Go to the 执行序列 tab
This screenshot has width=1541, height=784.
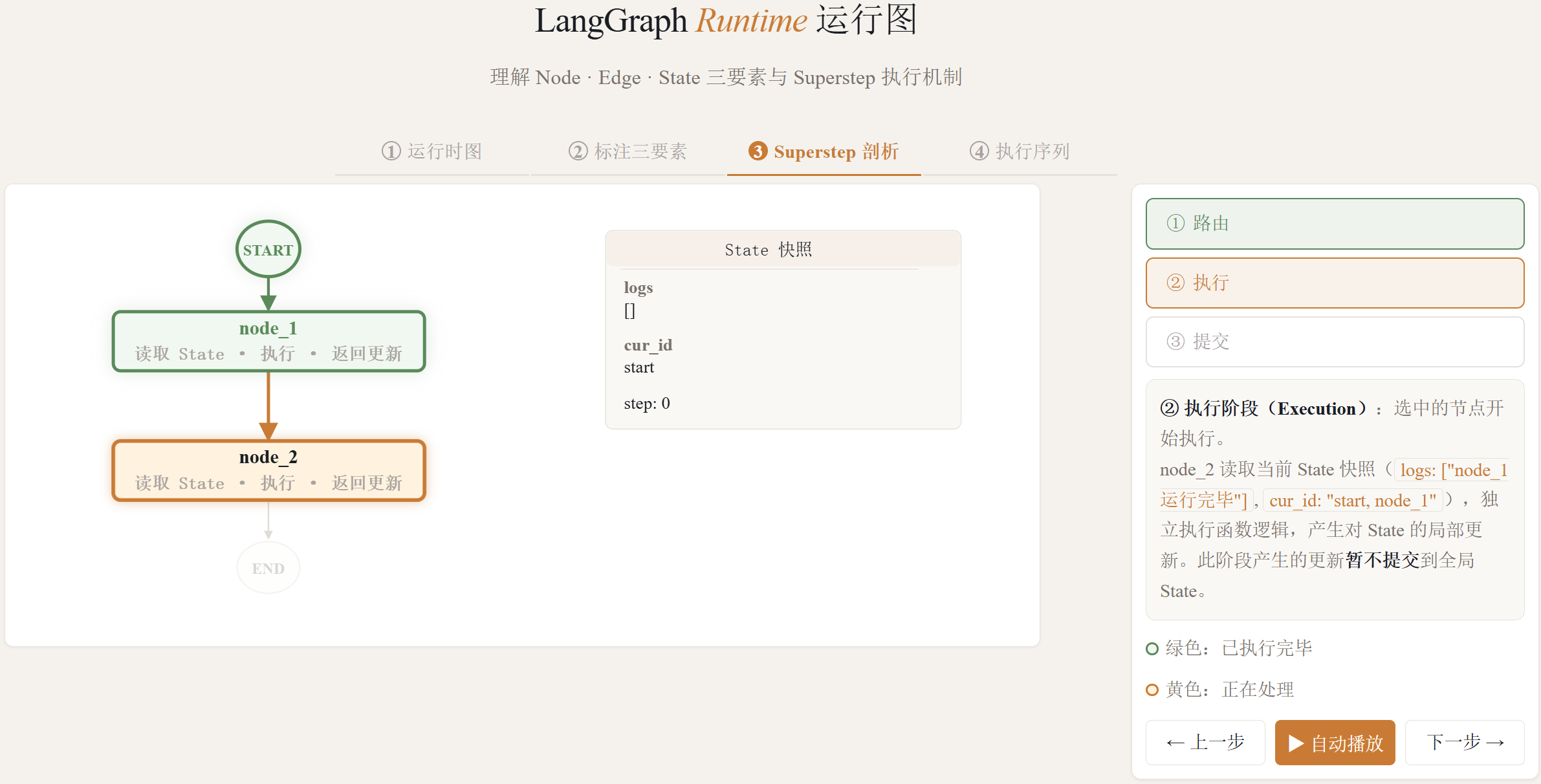click(x=1019, y=151)
